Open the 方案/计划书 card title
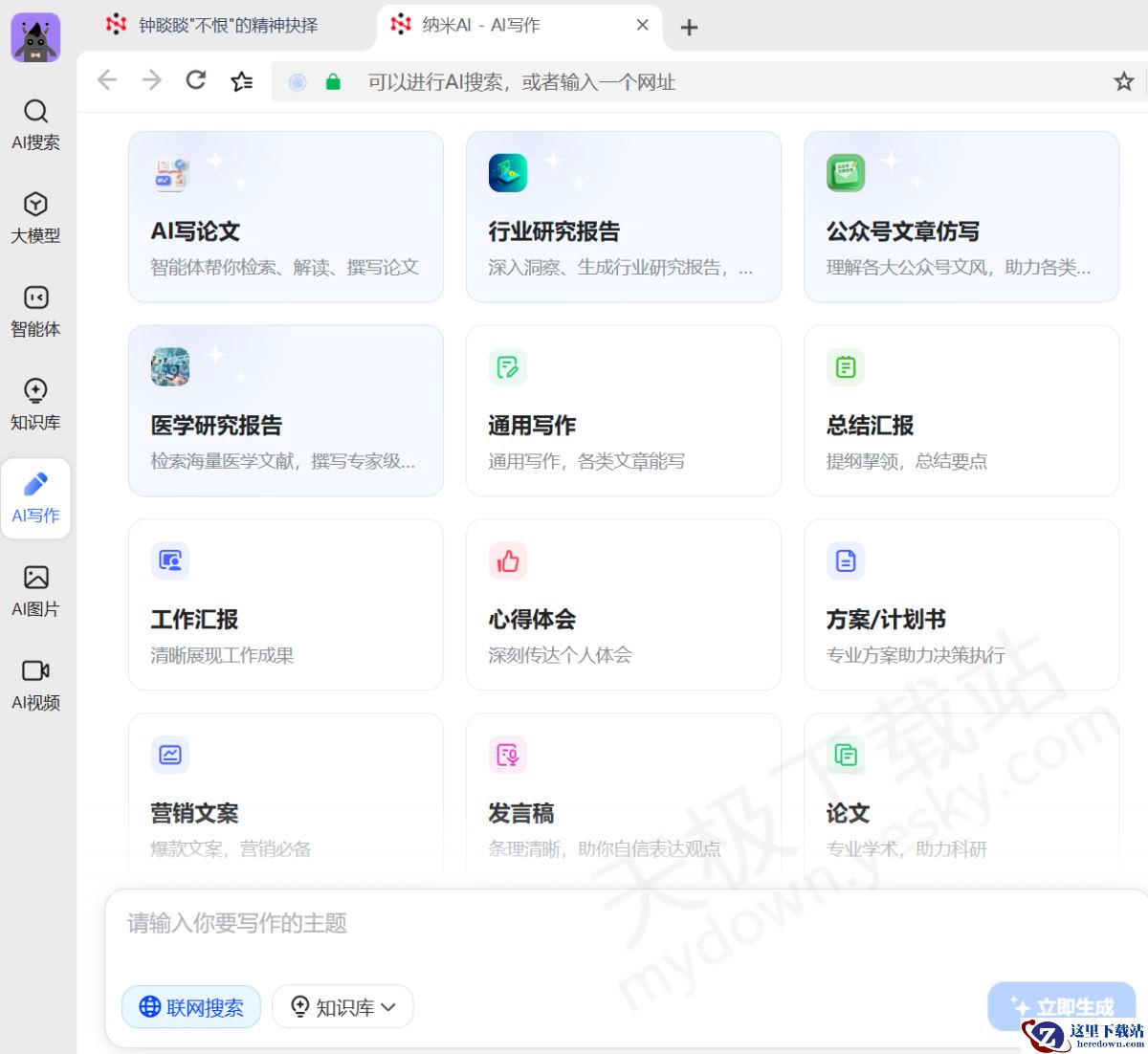This screenshot has width=1148, height=1054. (886, 620)
